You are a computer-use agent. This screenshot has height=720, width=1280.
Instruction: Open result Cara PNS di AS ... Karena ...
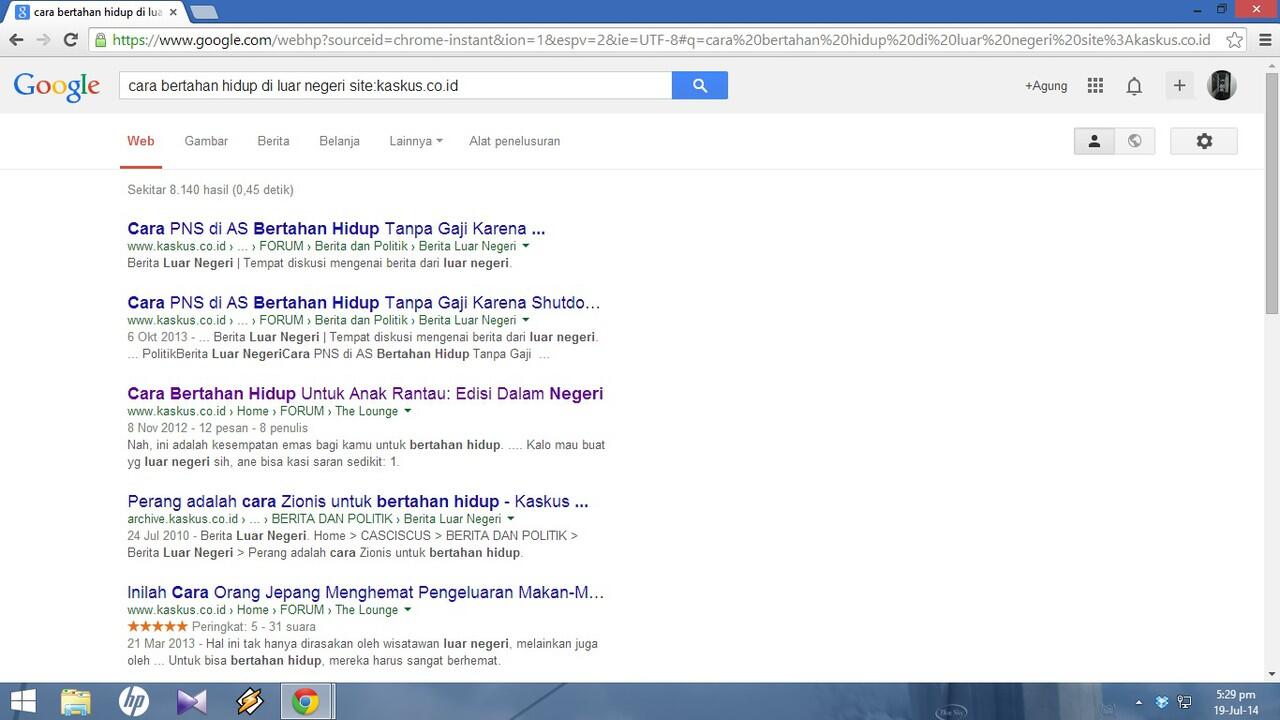point(336,228)
